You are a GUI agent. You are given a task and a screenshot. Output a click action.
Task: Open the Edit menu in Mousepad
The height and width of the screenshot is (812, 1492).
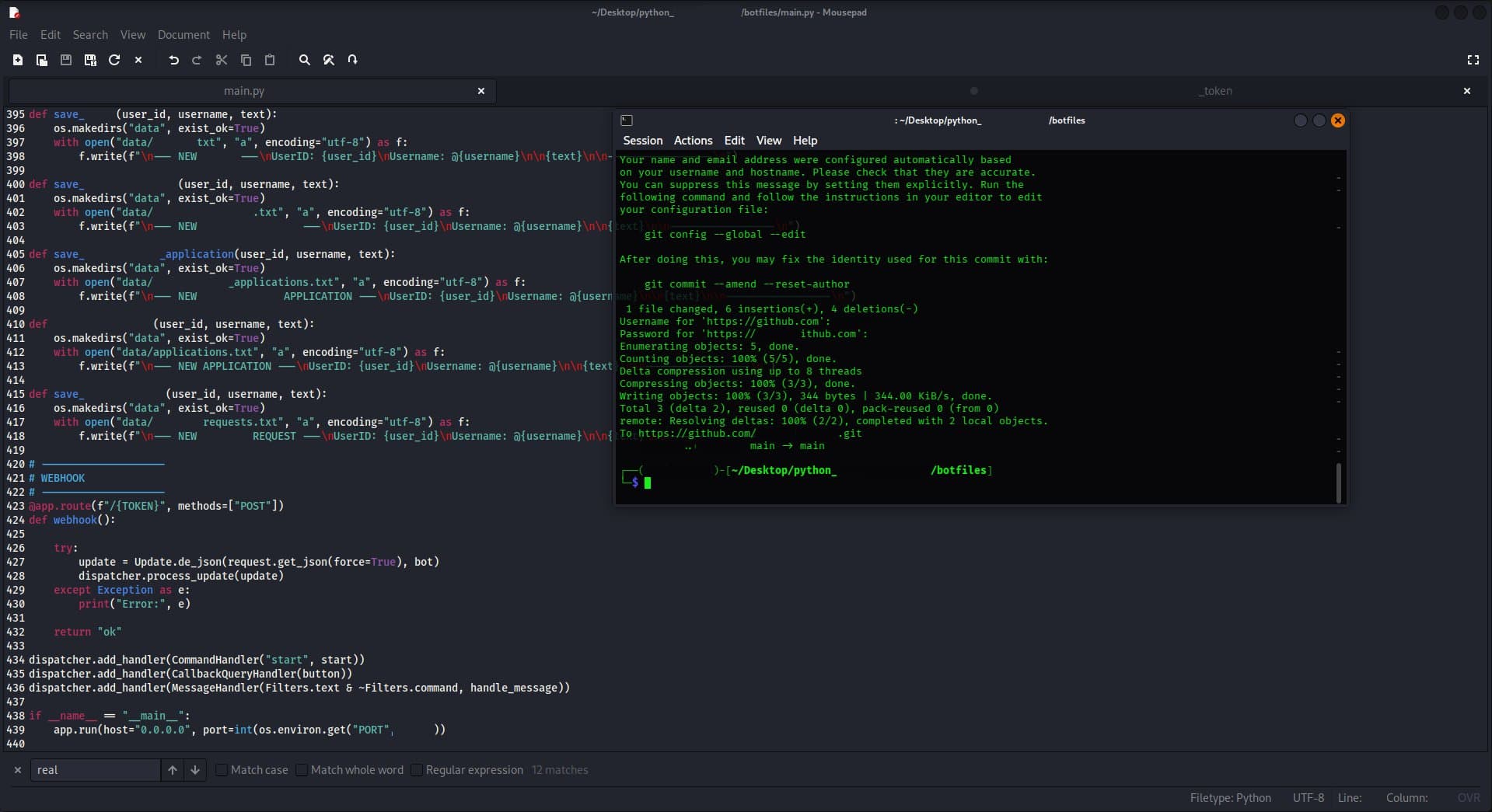(51, 35)
